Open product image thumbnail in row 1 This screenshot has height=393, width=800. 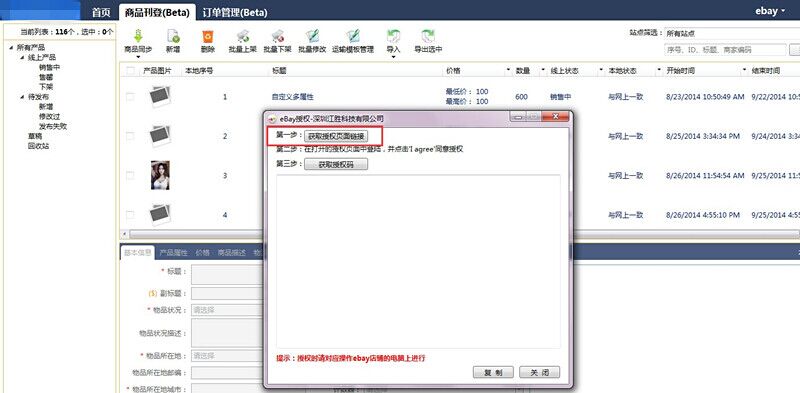(x=160, y=96)
